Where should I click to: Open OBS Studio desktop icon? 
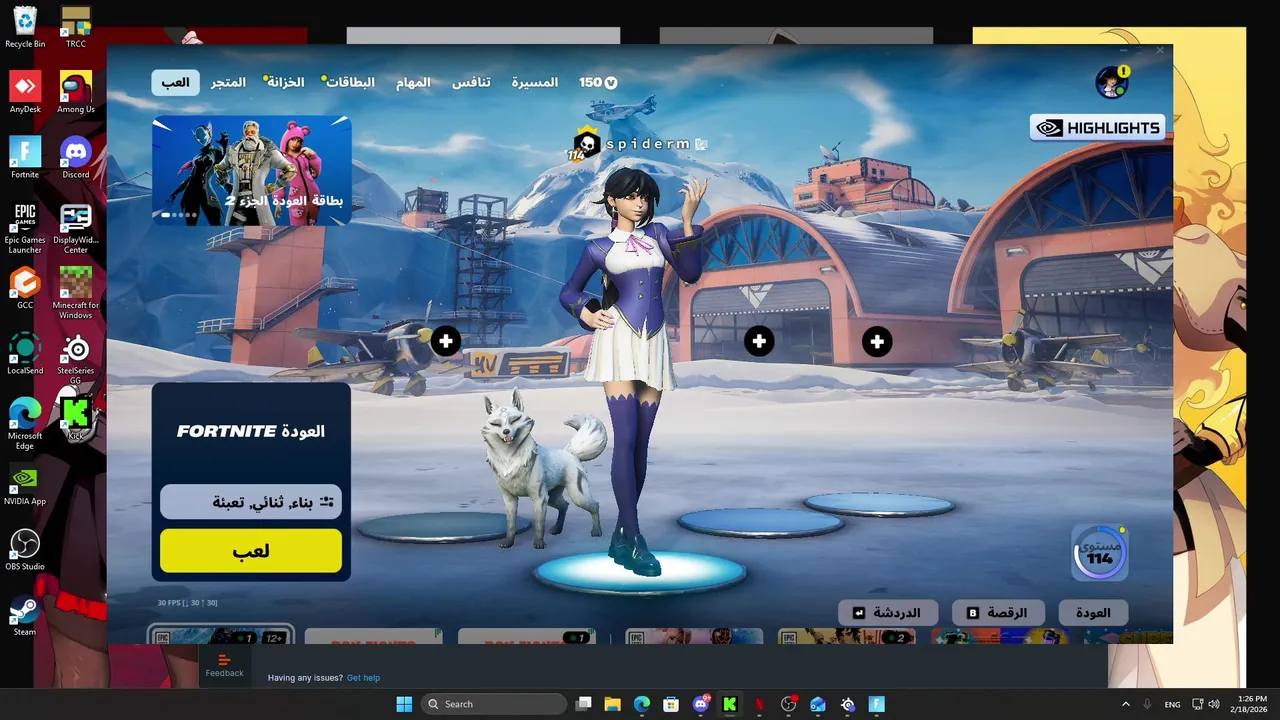click(x=25, y=549)
